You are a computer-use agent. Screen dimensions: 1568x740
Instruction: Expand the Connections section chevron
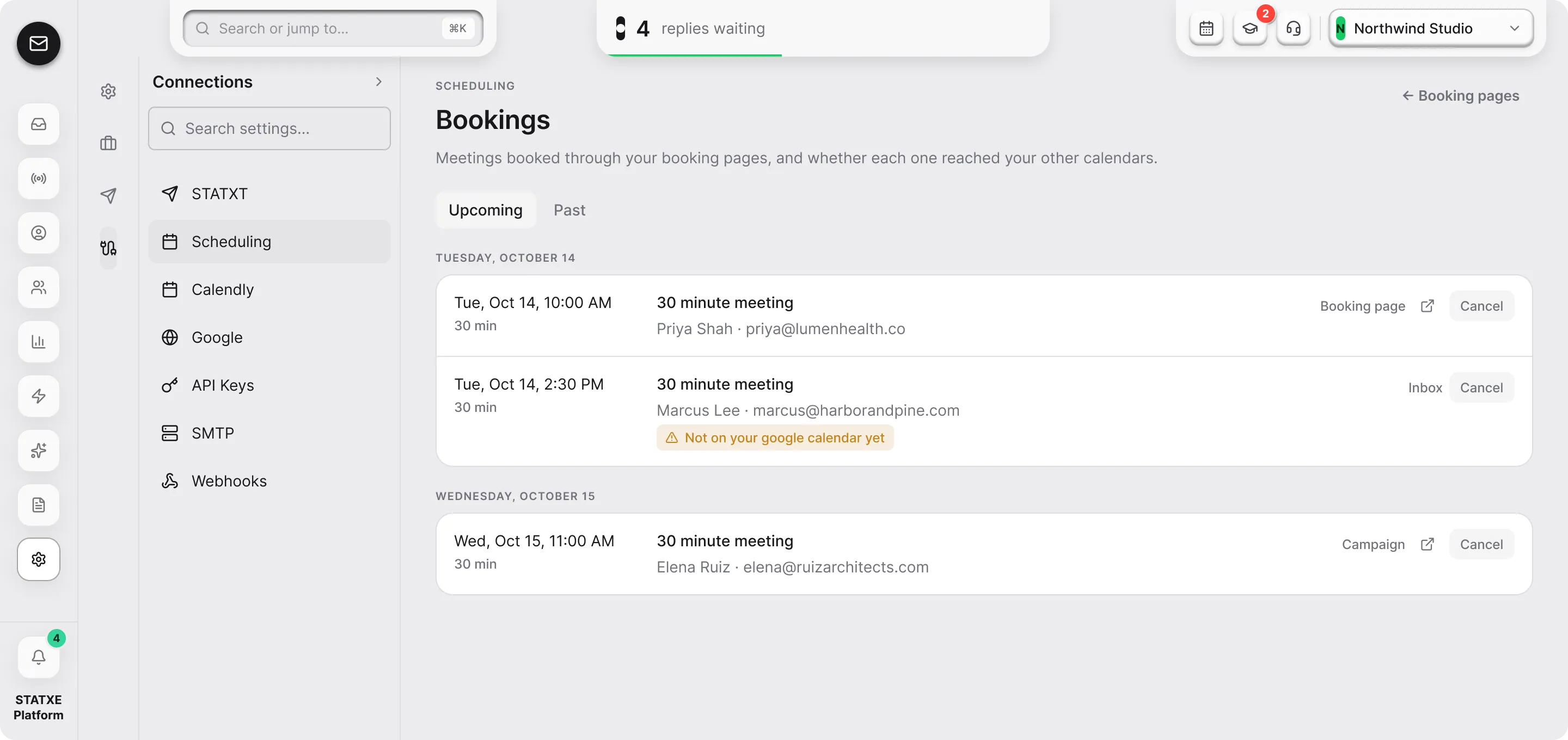click(x=378, y=82)
